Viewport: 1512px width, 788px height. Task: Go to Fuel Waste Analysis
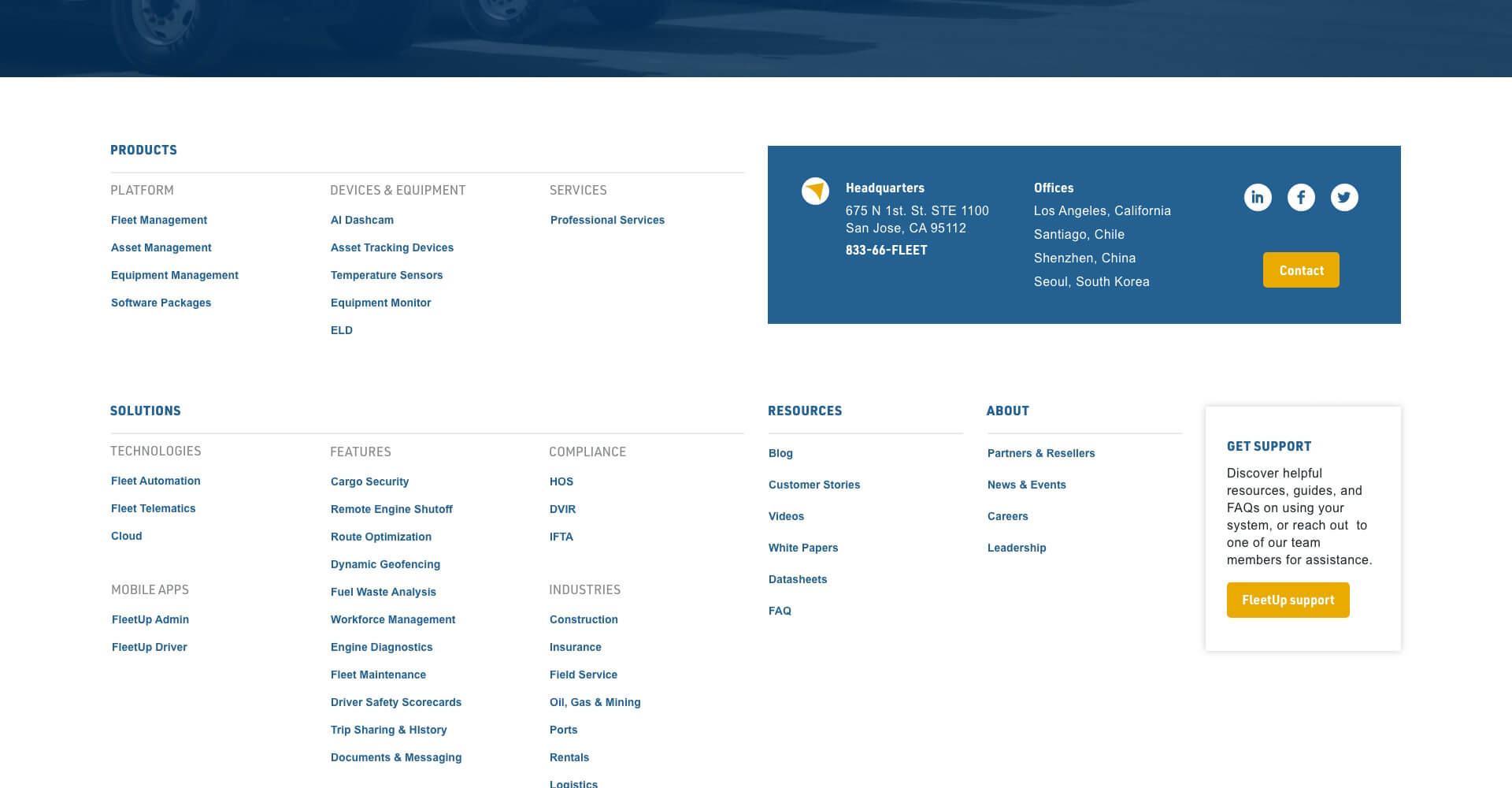pos(384,592)
